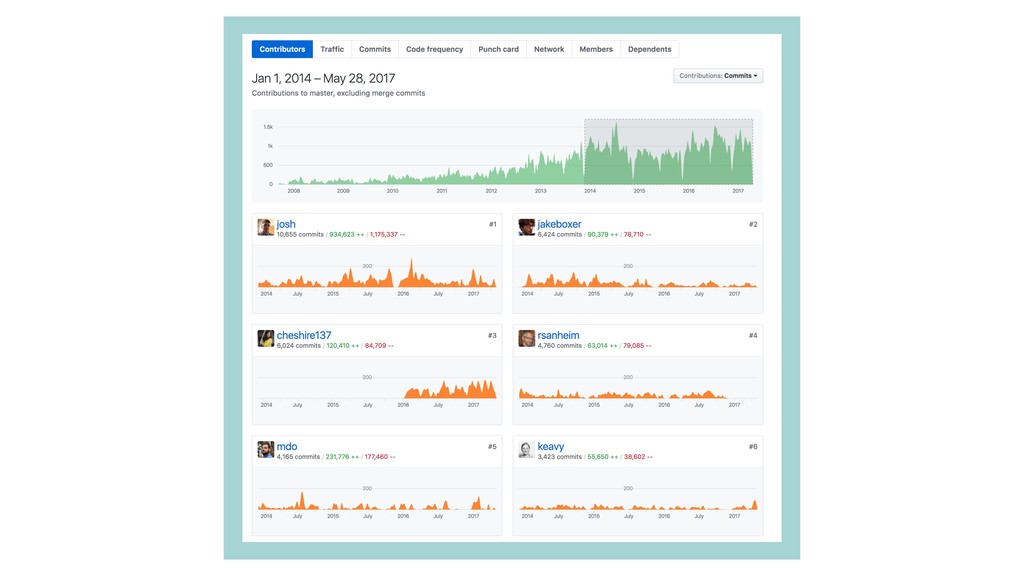Open keavy's 3,423 commits link
Image resolution: width=1024 pixels, height=576 pixels.
tap(560, 457)
